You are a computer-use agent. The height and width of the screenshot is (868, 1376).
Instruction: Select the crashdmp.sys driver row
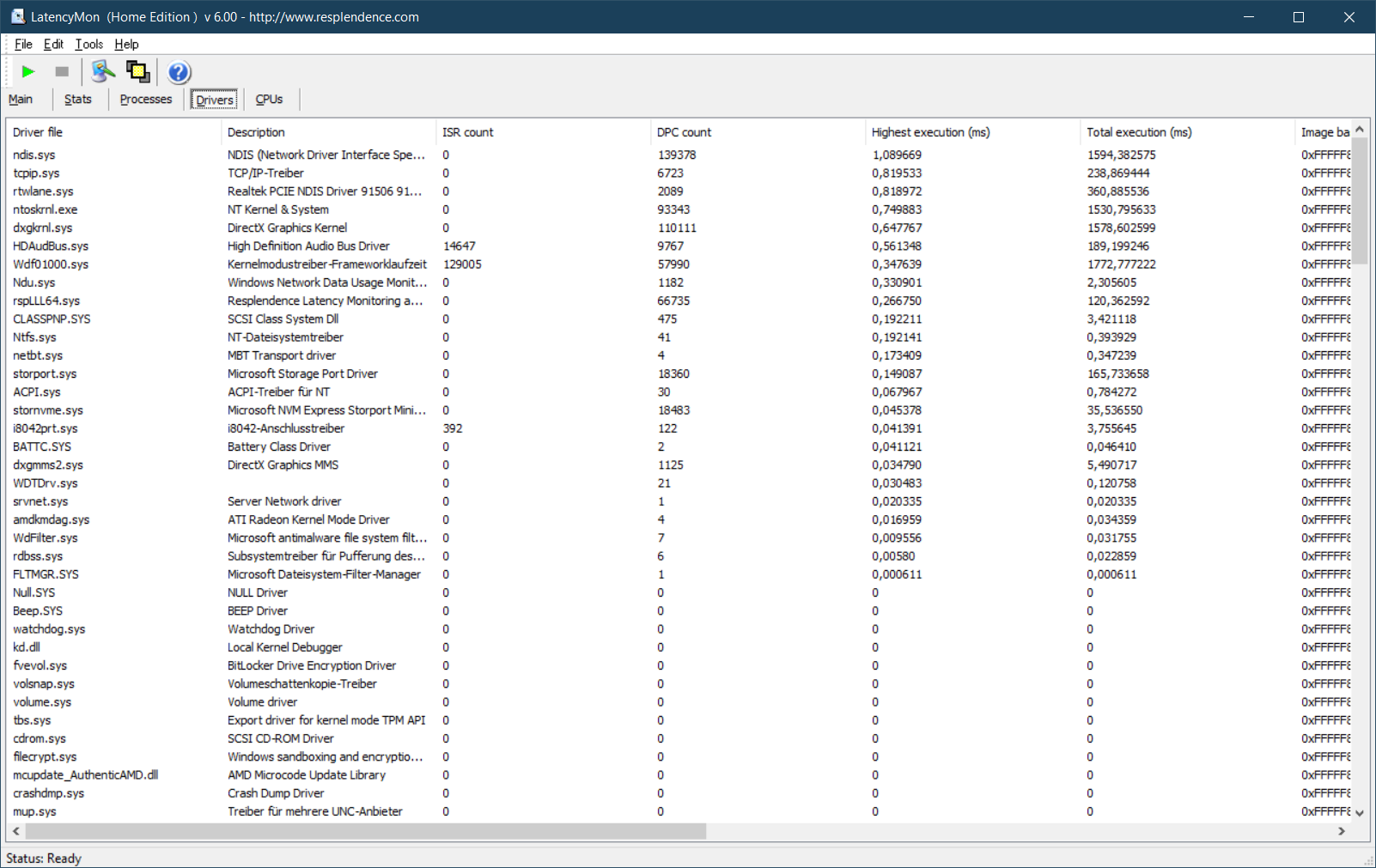[x=679, y=793]
